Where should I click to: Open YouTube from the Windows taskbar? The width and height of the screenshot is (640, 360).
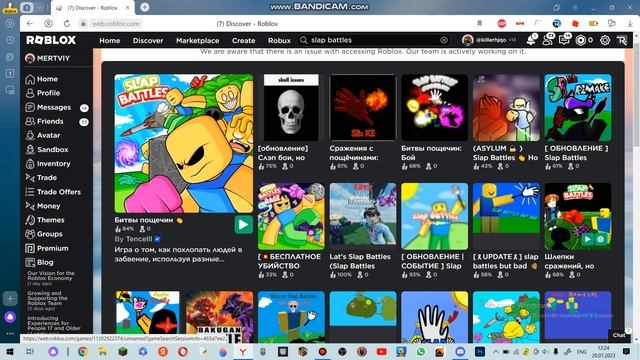381,351
